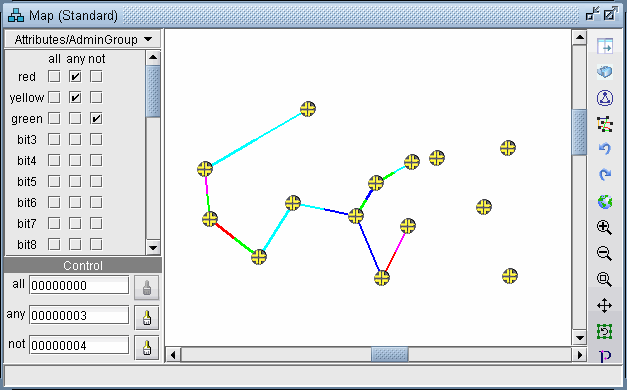Uncheck the 'any' box for yellow

tap(75, 97)
